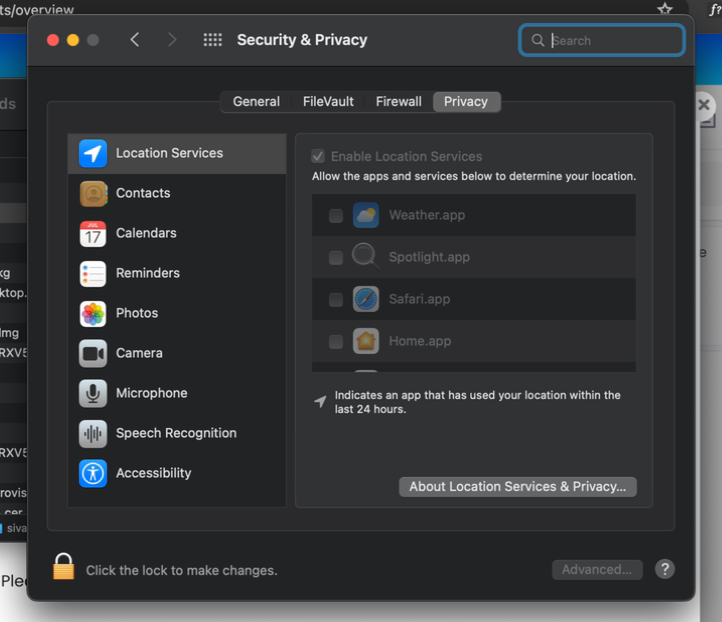Go forward with the right chevron

click(172, 40)
